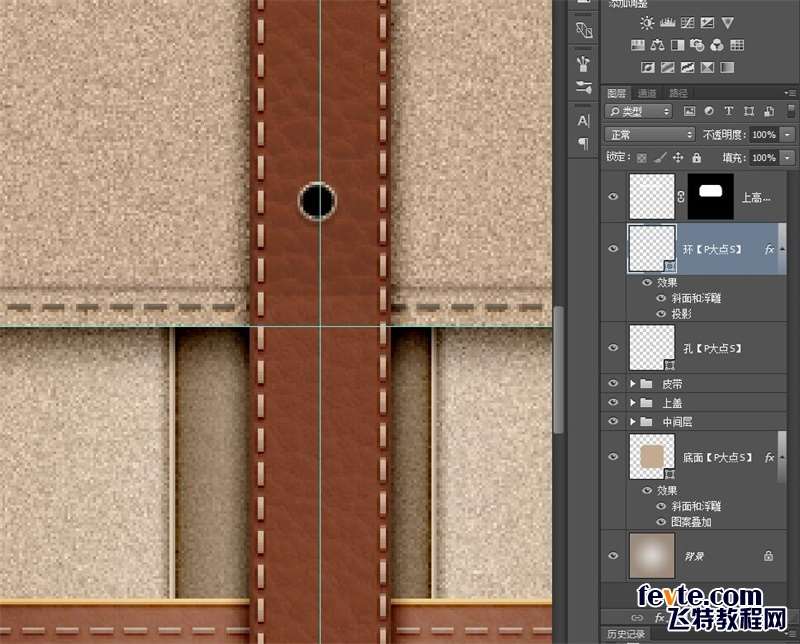Hide the 上盖 group

coord(613,403)
